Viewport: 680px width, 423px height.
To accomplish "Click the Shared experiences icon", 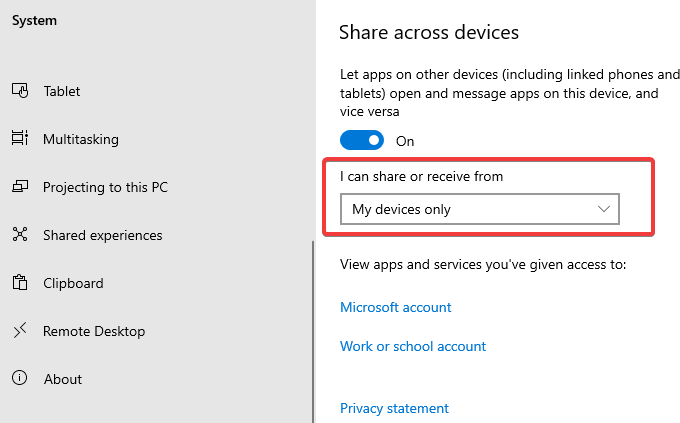I will [x=20, y=234].
